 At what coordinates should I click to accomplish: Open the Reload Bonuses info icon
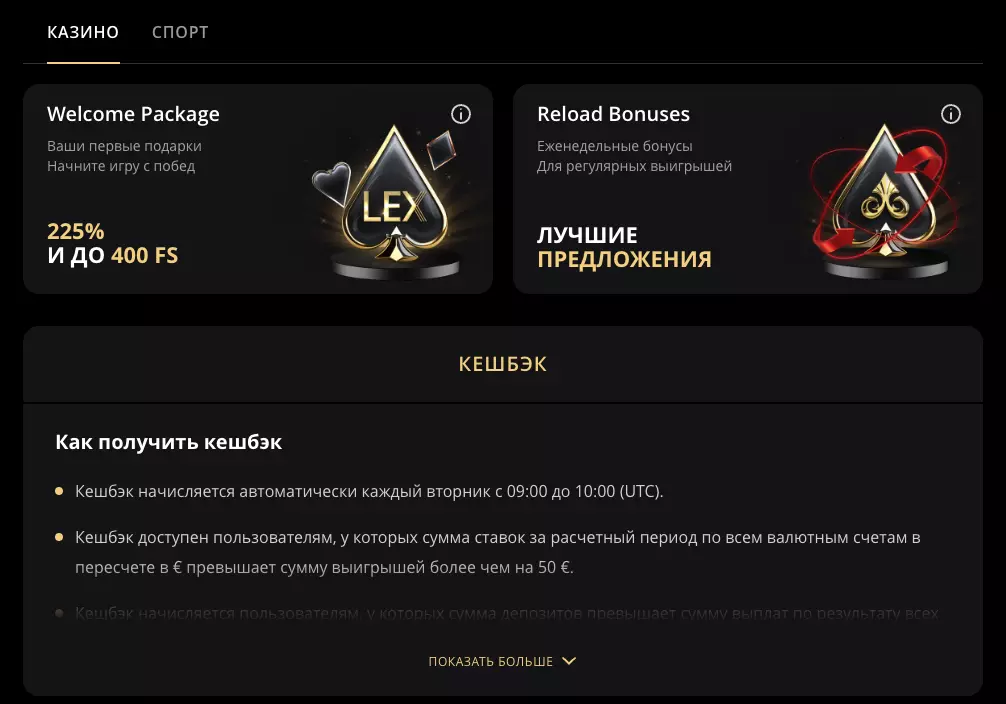coord(952,113)
